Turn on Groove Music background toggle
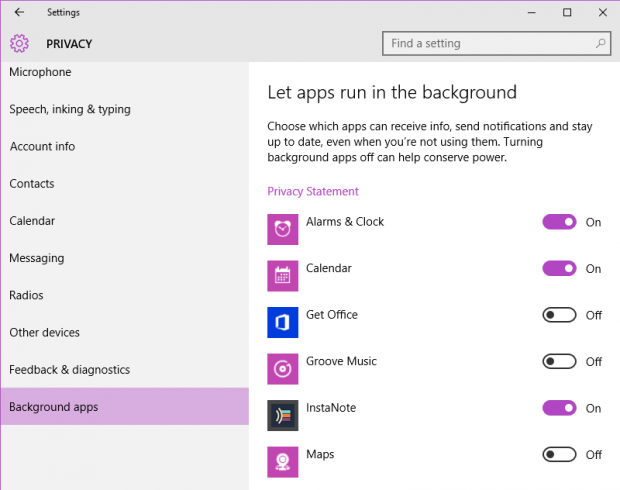Screen dimensions: 620x490 tap(559, 361)
